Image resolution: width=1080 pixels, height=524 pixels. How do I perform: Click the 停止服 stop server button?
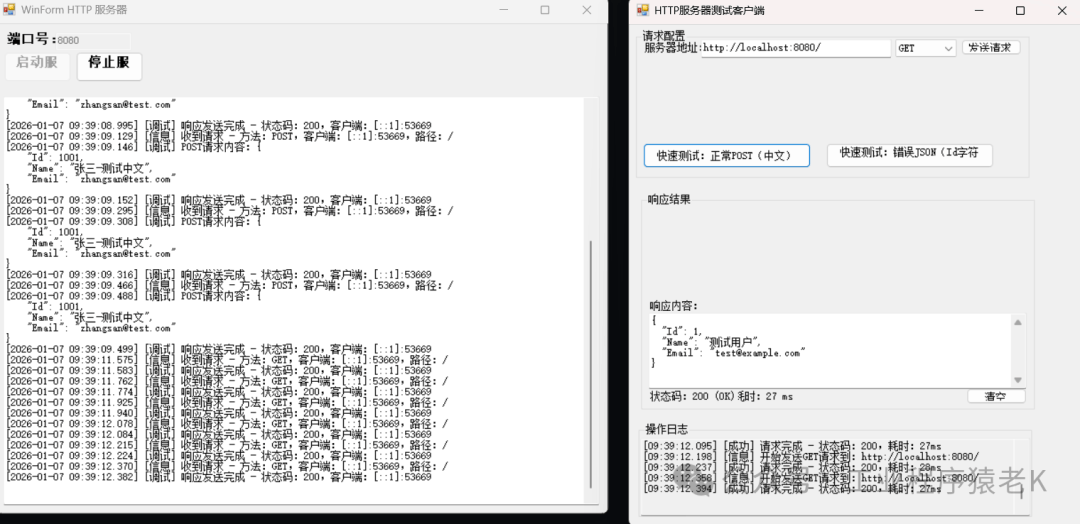(x=109, y=65)
